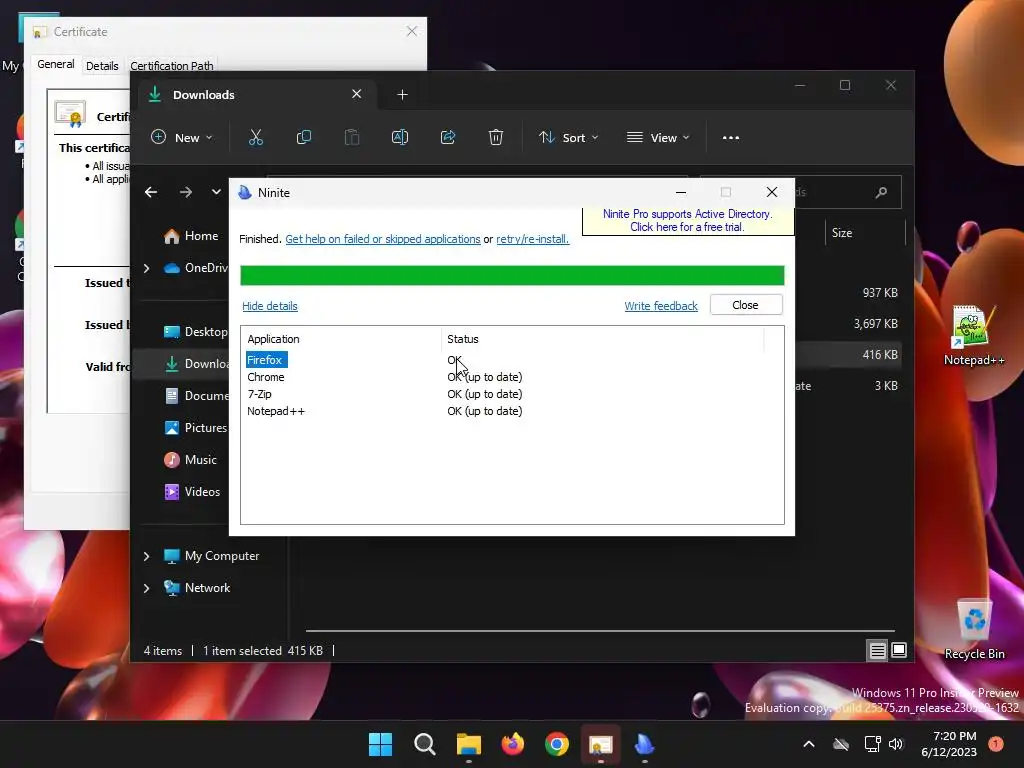1024x768 pixels.
Task: Click the Ninite Pro free trial banner
Action: [688, 221]
